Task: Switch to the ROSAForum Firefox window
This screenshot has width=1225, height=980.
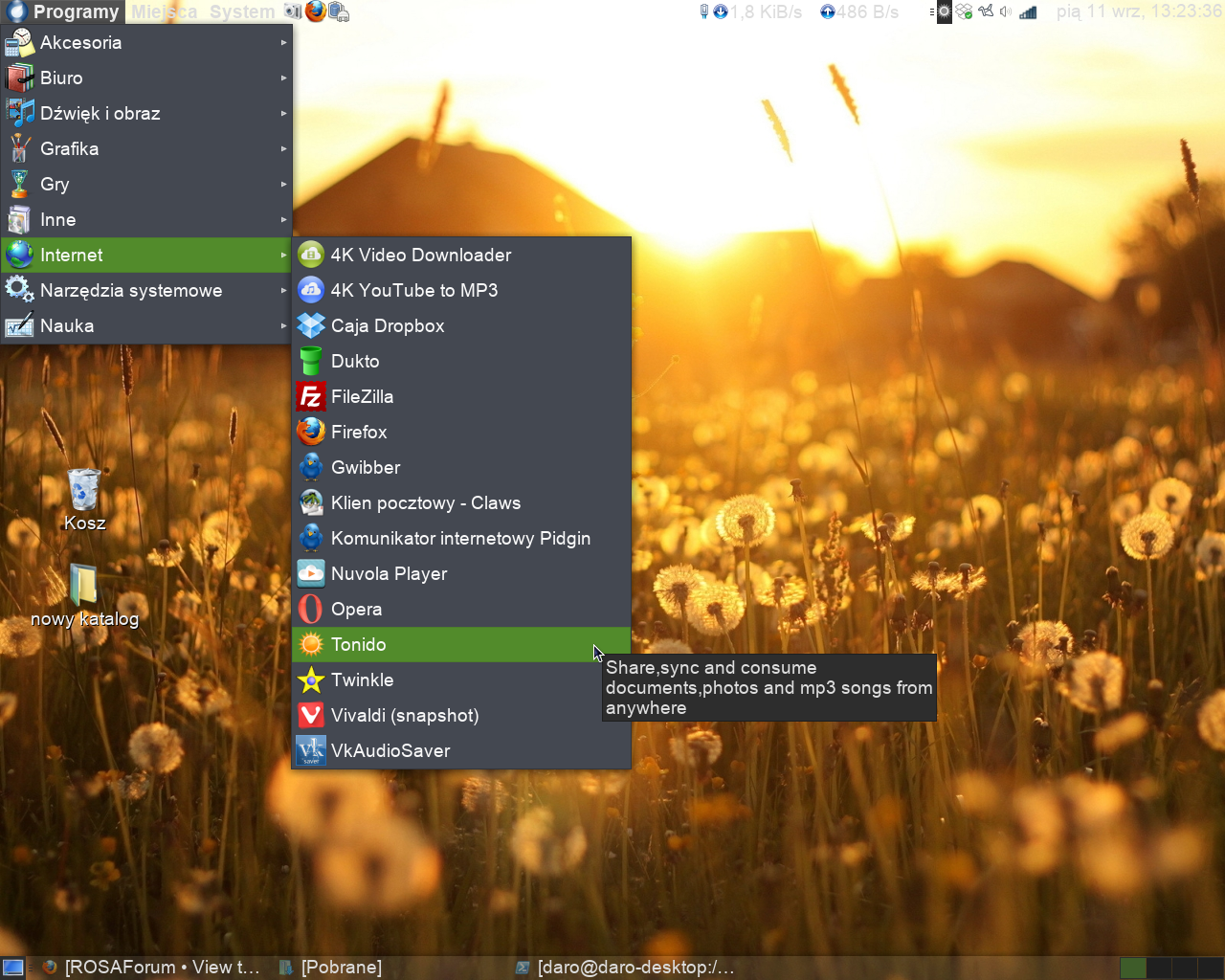Action: [151, 968]
